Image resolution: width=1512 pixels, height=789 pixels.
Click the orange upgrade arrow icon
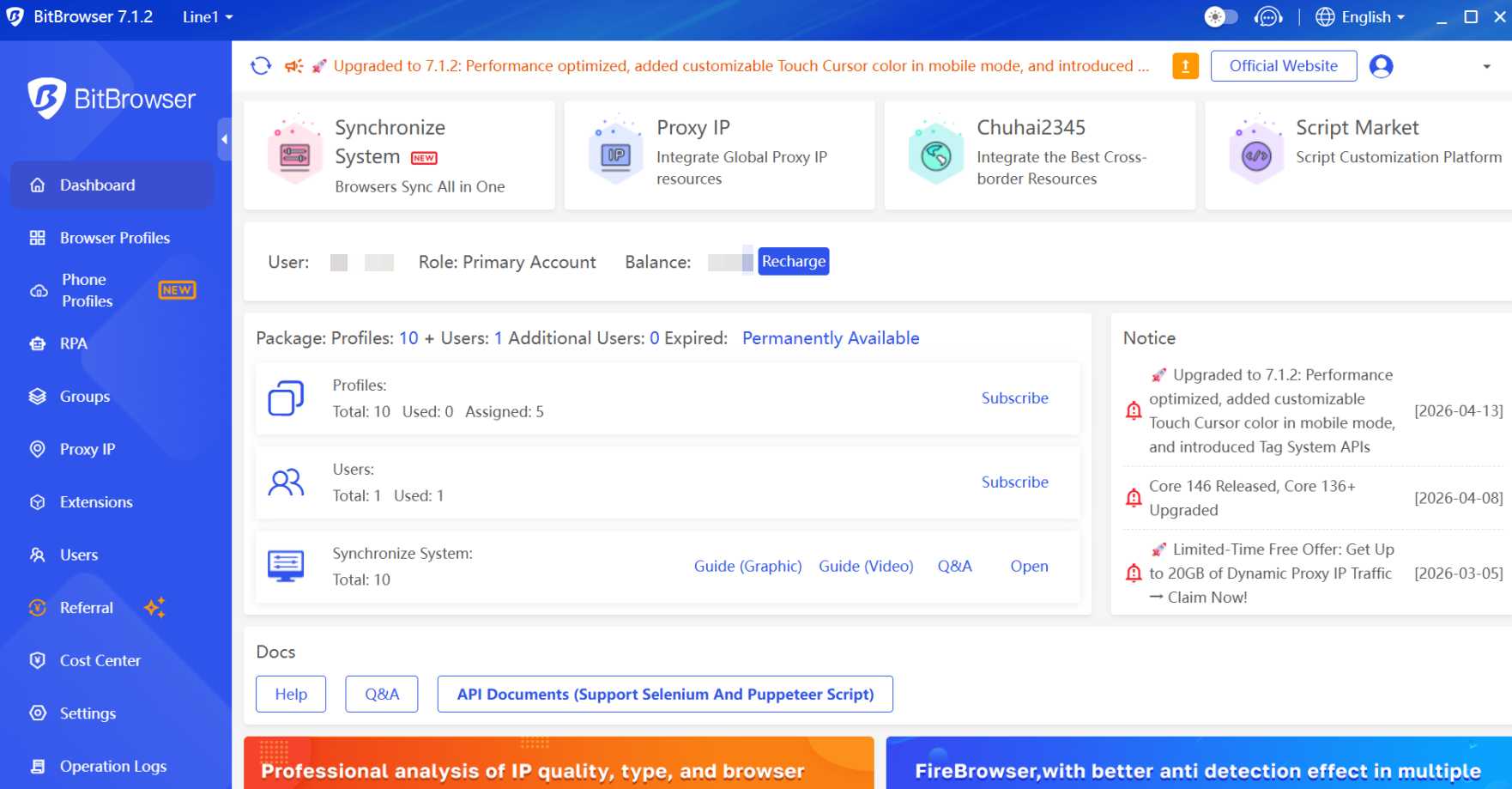(1185, 66)
